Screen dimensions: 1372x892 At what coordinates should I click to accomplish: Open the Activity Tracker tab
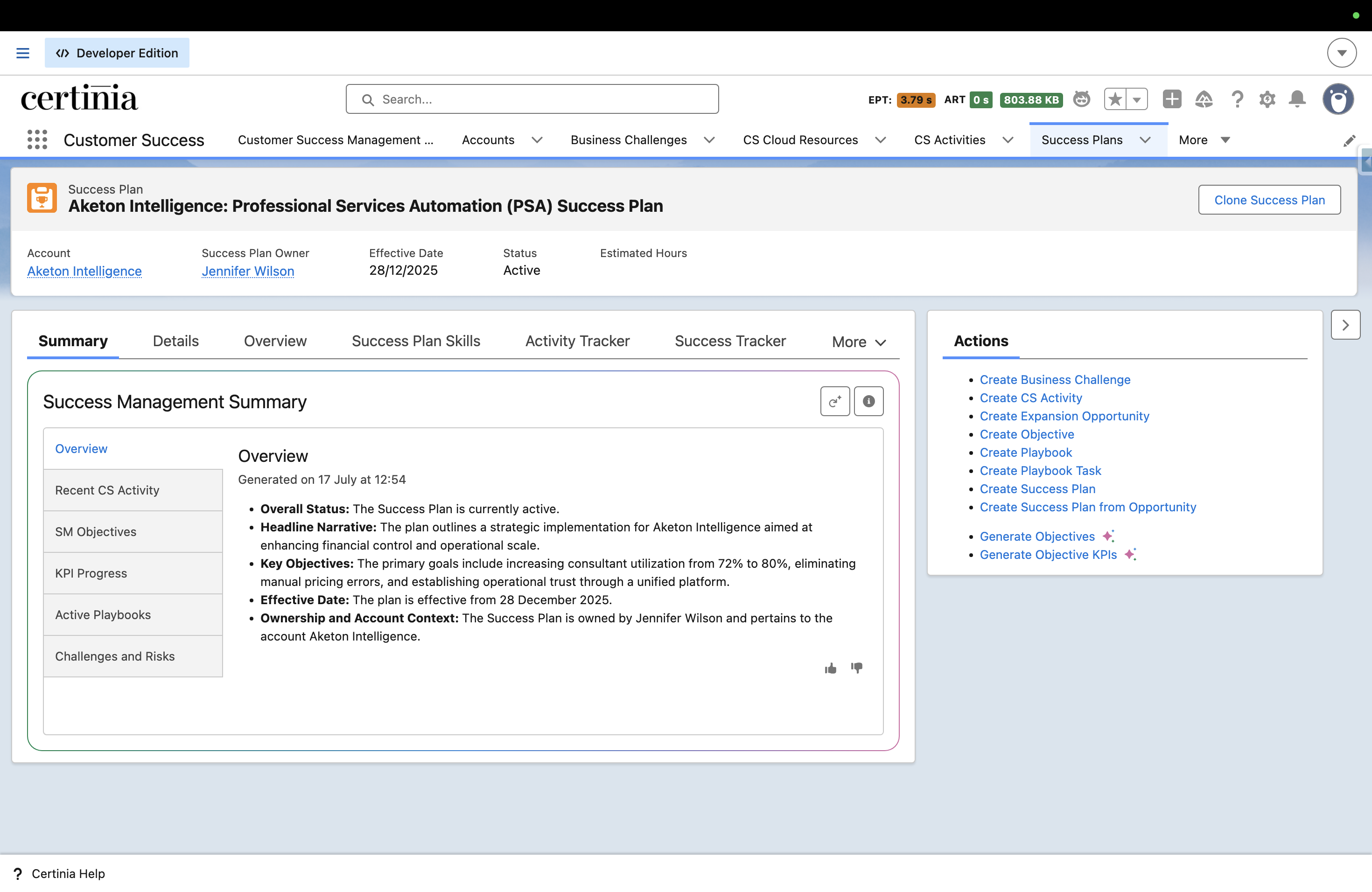[577, 341]
